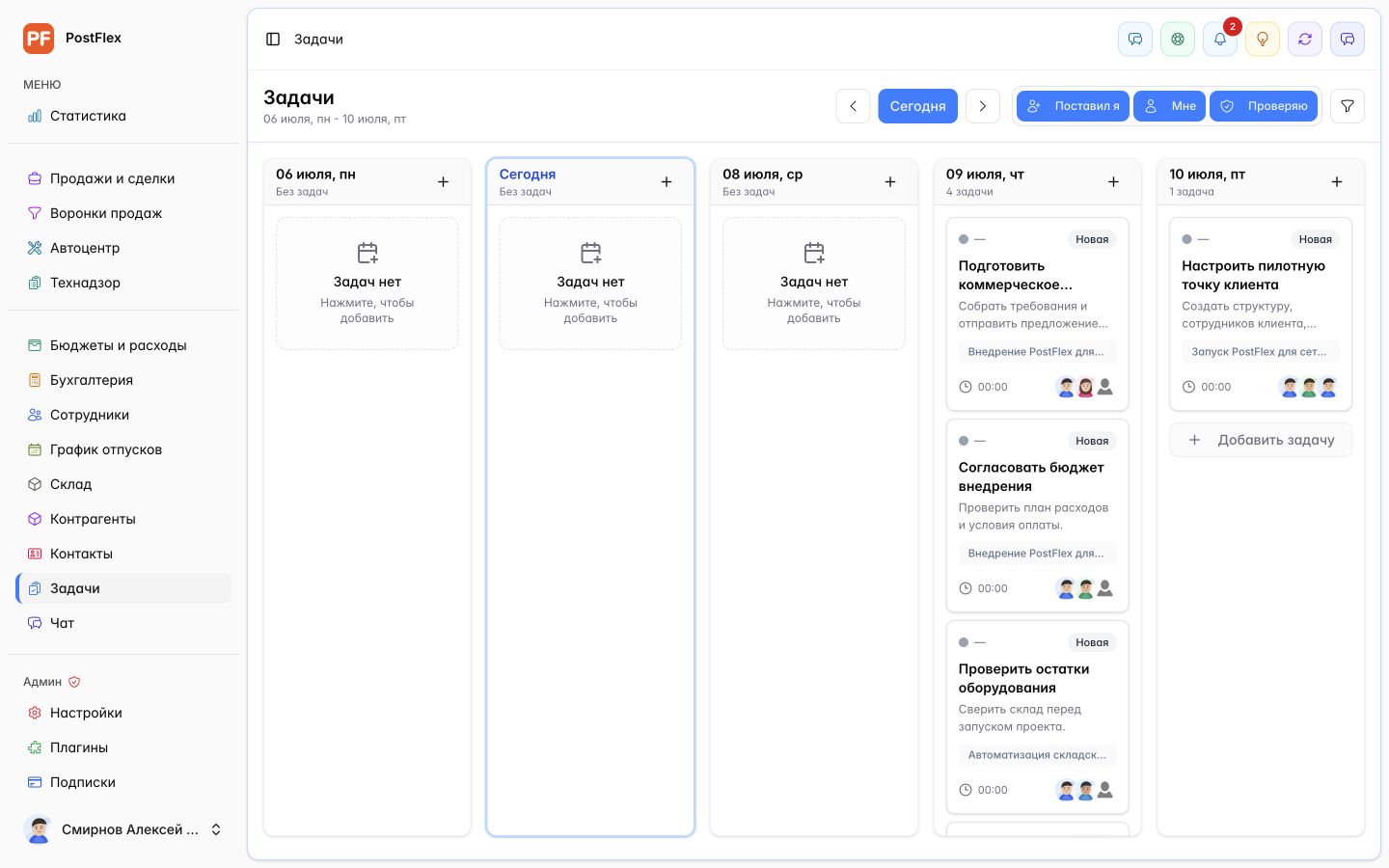Click the calendar icon in 08 июля empty card
Image resolution: width=1389 pixels, height=868 pixels.
click(814, 253)
